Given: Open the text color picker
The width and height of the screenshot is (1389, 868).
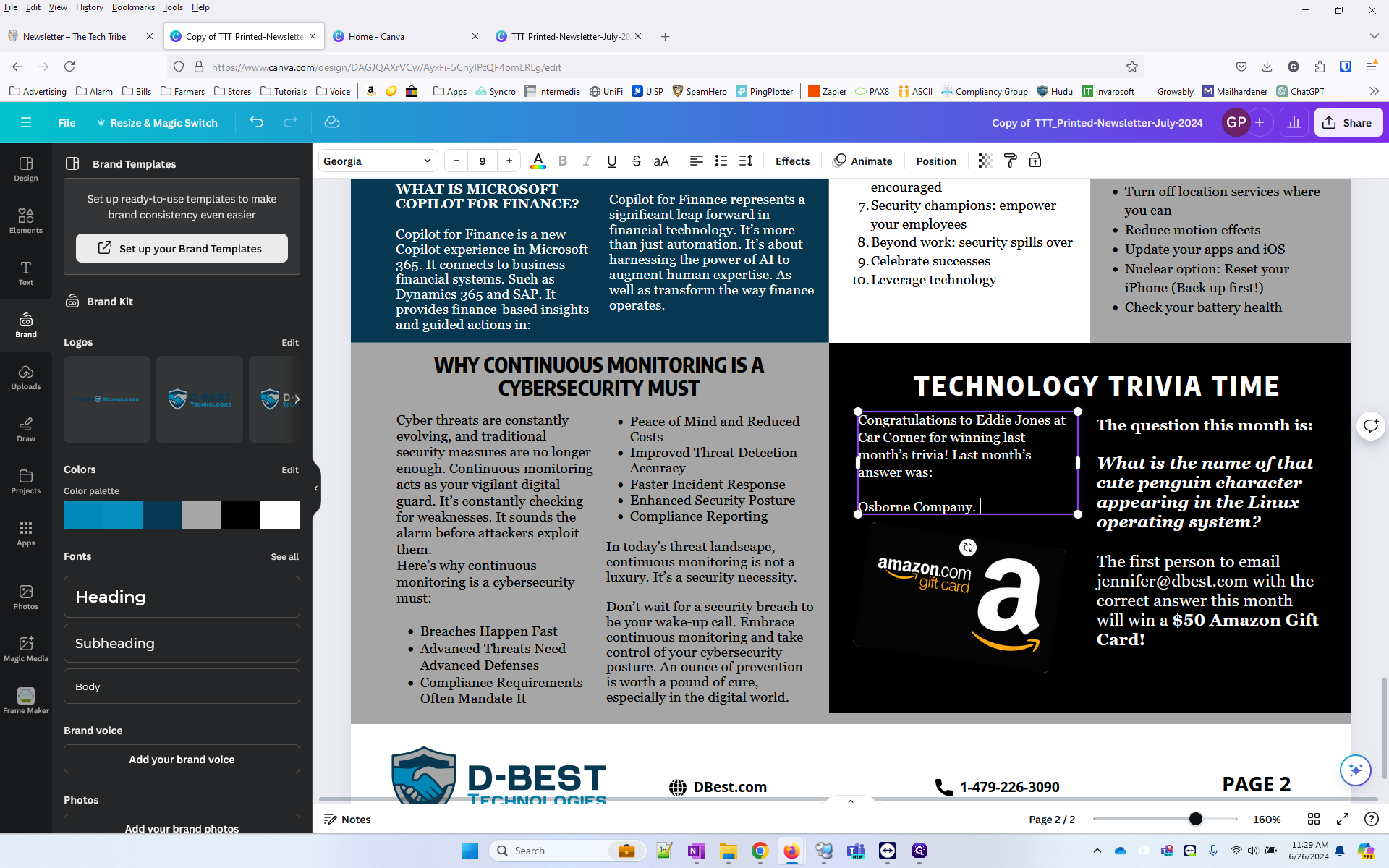Looking at the screenshot, I should tap(538, 161).
